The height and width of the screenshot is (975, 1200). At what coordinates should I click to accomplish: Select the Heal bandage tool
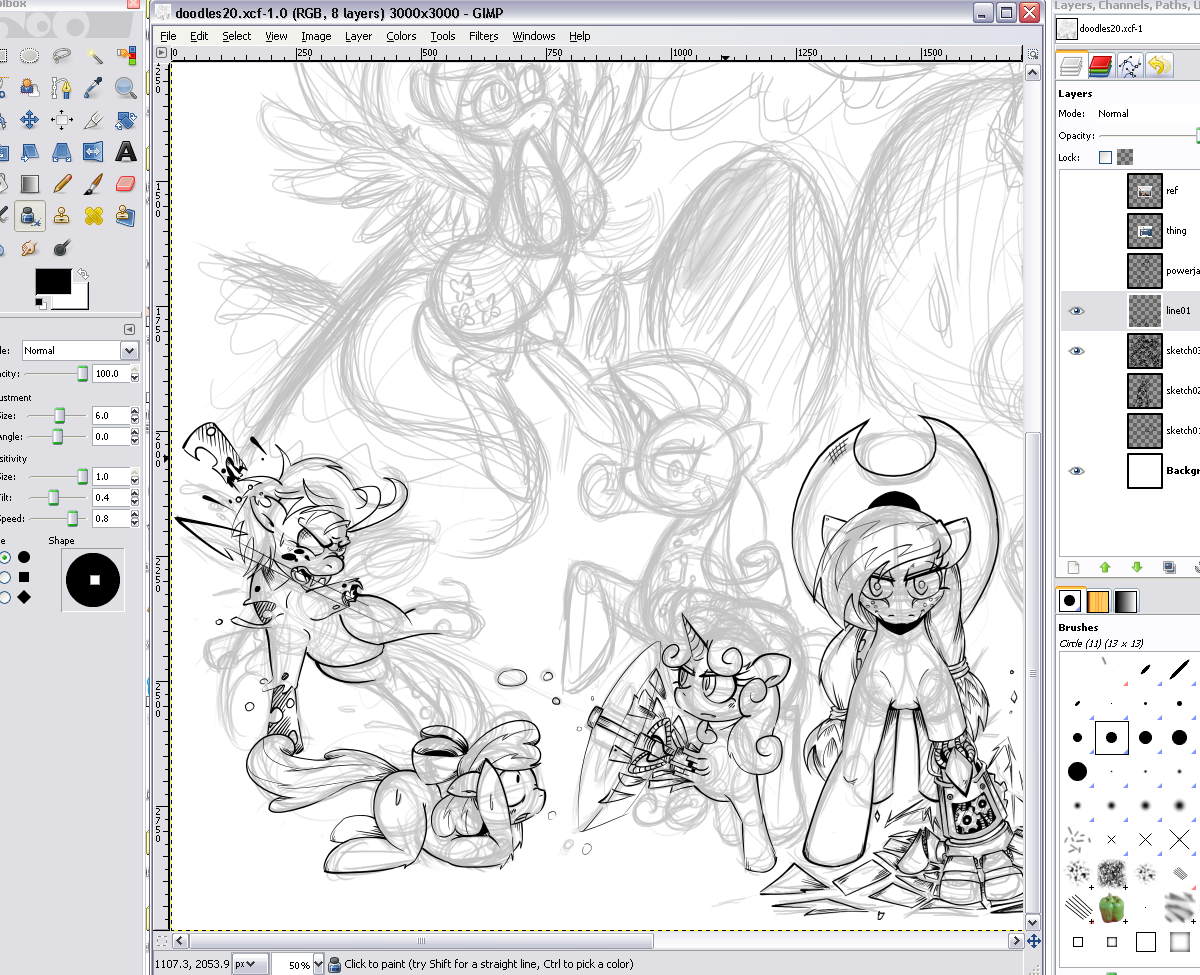[94, 216]
